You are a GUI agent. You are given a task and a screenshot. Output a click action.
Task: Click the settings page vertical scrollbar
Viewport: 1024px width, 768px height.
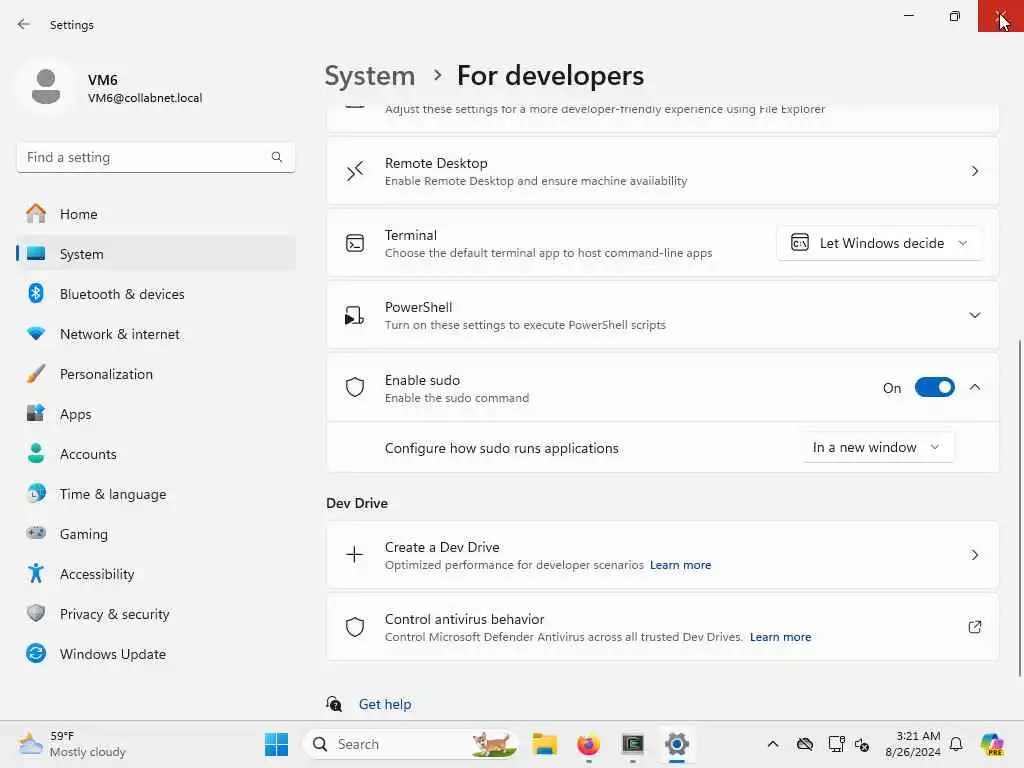pyautogui.click(x=1019, y=508)
